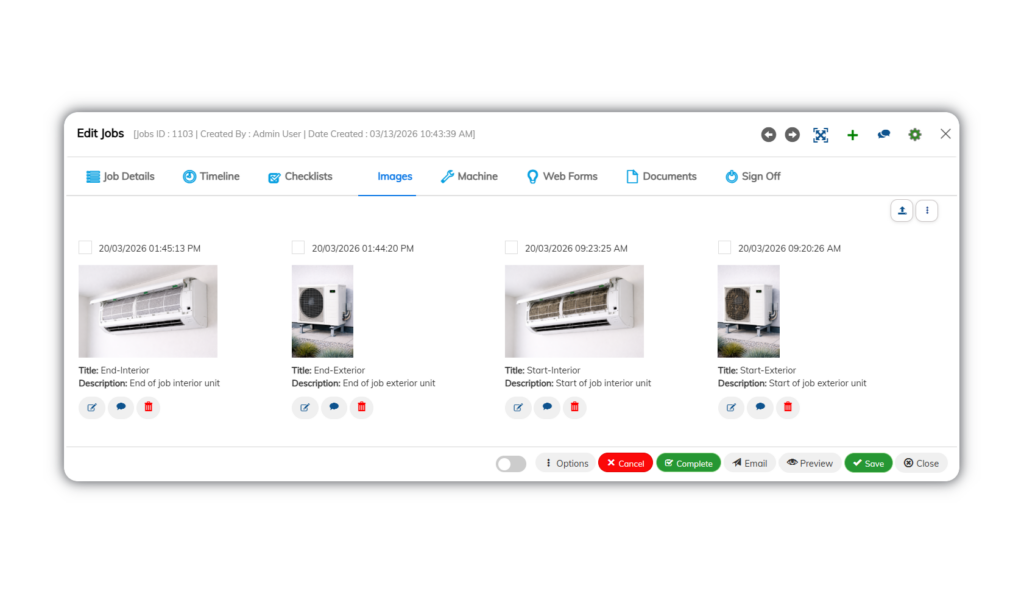Open the green settings gear icon
Screen dimensions: 1024x594
(x=915, y=134)
